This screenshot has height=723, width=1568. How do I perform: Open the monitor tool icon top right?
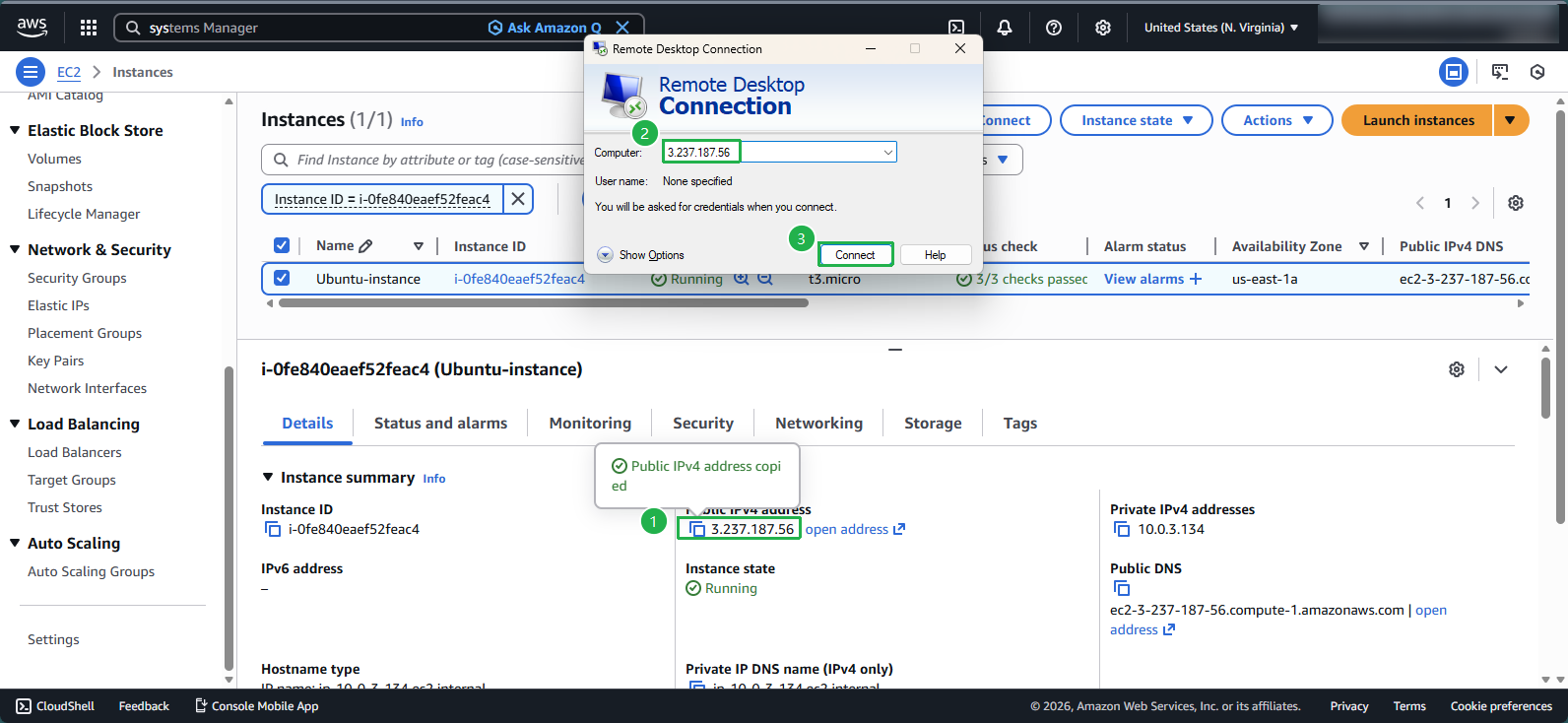click(x=1500, y=72)
